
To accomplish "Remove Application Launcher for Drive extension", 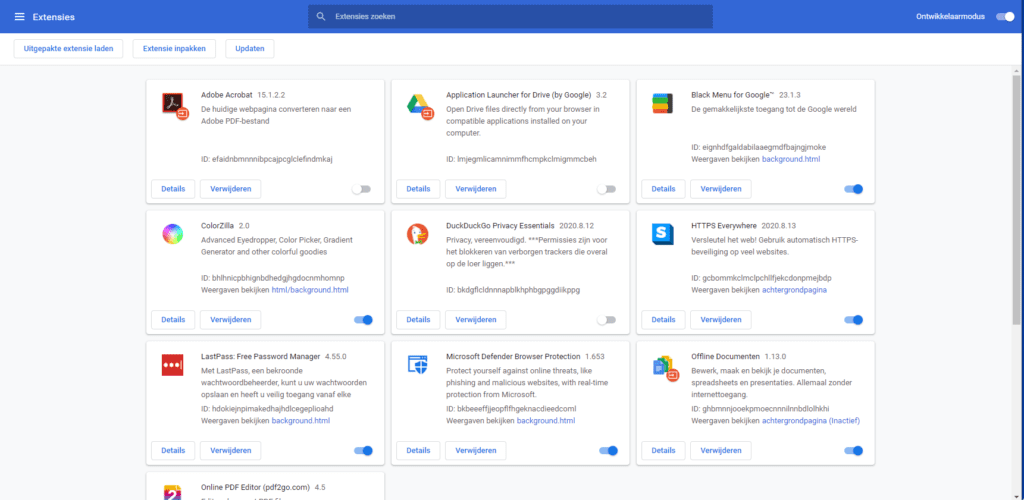I will [475, 189].
